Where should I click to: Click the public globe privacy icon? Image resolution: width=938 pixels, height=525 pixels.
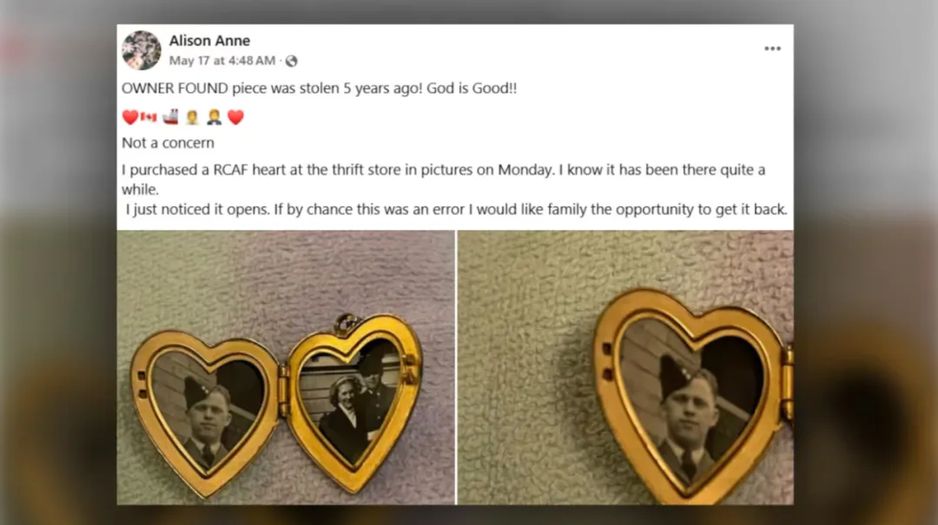click(291, 61)
